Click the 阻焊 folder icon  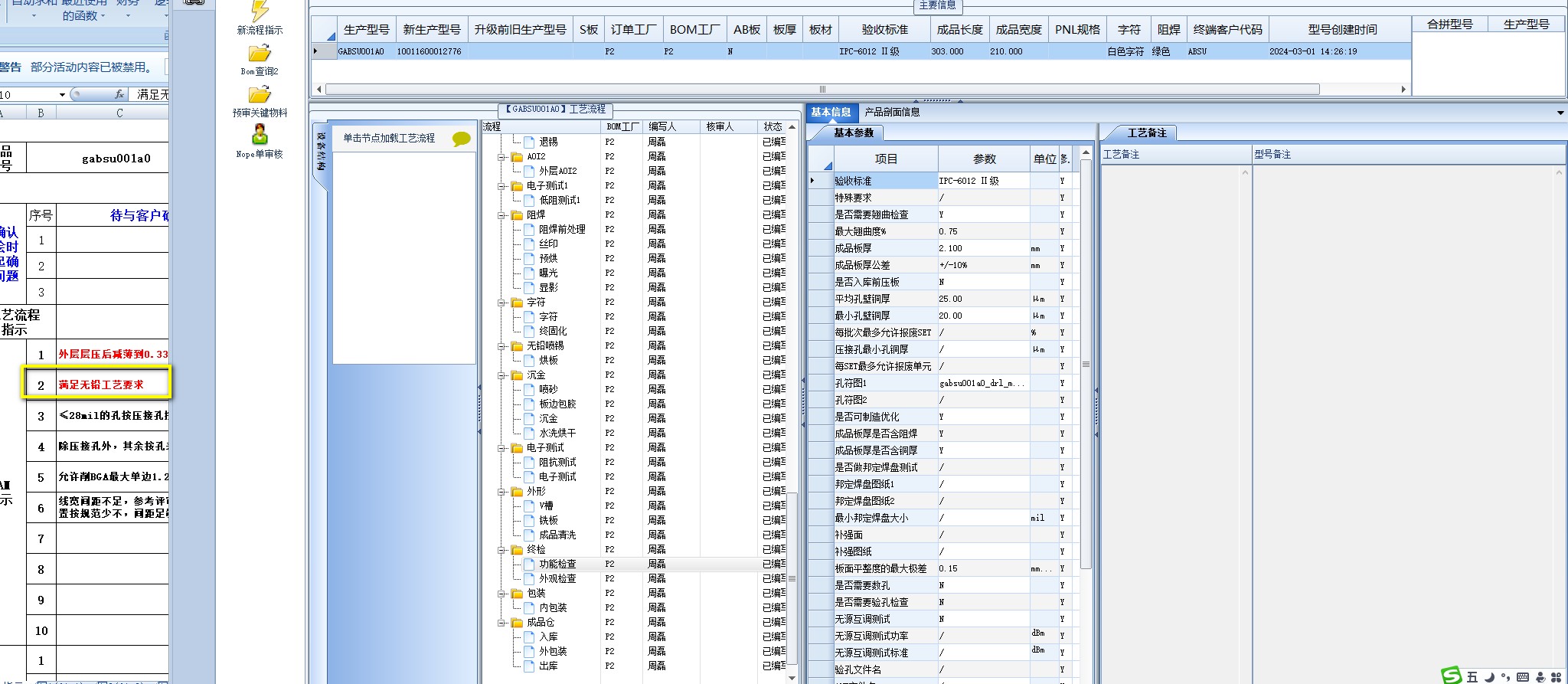[517, 214]
